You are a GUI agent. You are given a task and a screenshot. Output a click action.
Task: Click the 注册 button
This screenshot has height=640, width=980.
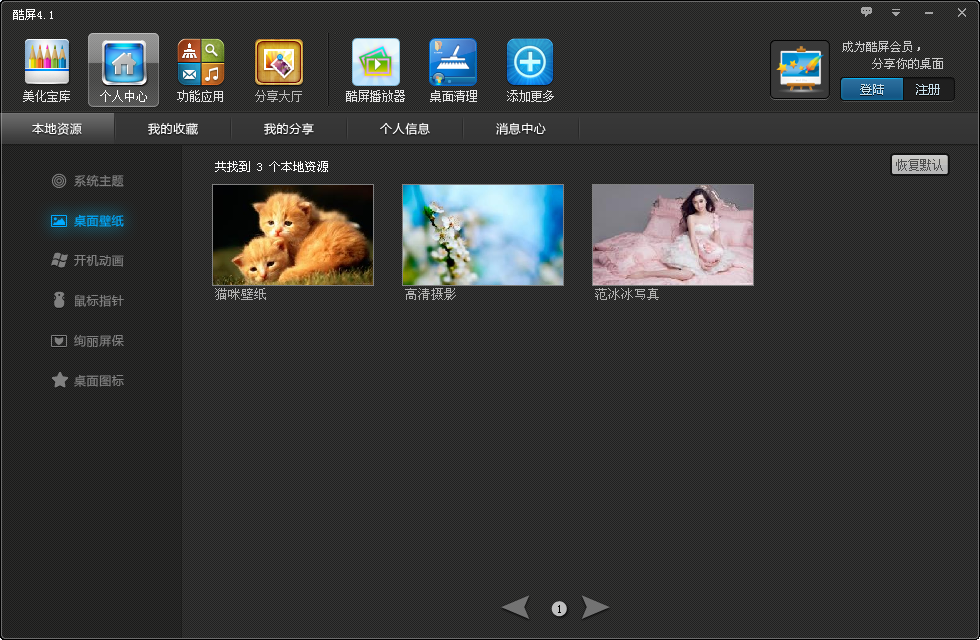click(x=928, y=89)
